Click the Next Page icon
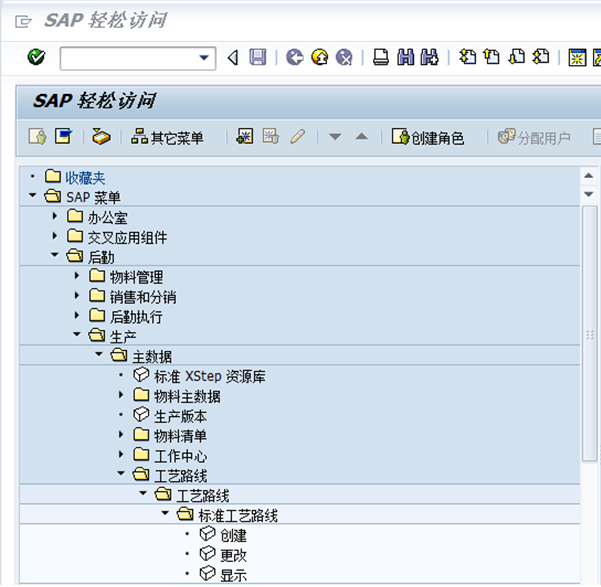Screen dimensions: 601x587 pyautogui.click(x=517, y=57)
